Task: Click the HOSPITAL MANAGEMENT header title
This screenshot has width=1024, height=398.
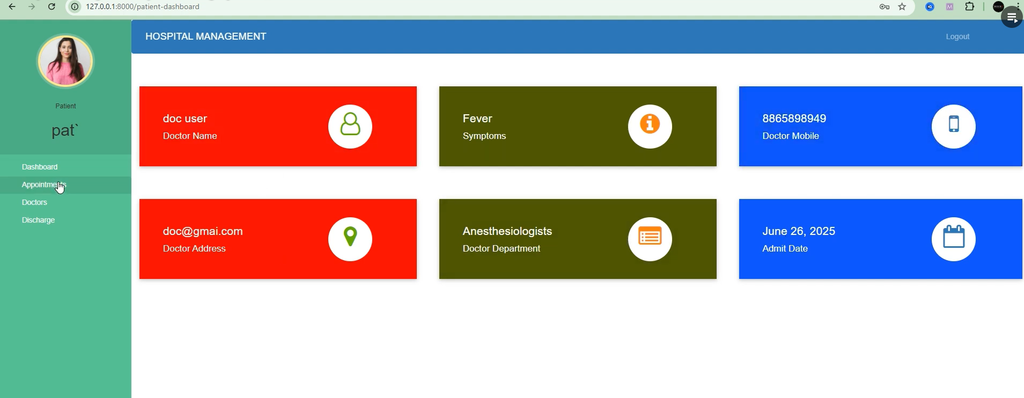Action: [x=206, y=37]
